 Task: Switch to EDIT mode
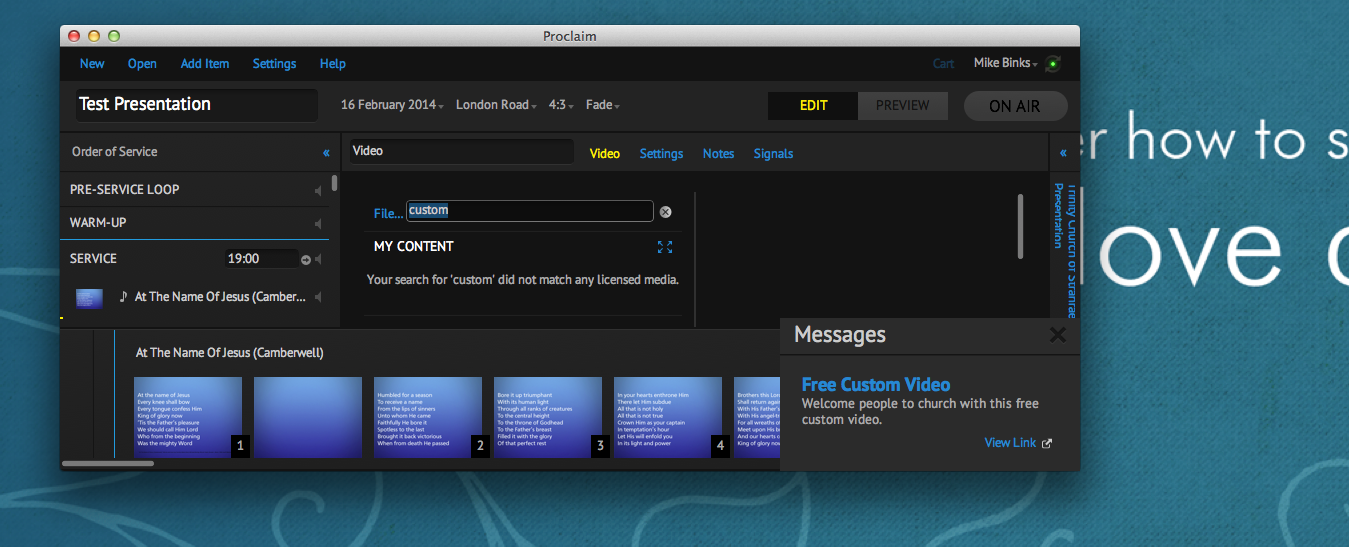point(813,106)
